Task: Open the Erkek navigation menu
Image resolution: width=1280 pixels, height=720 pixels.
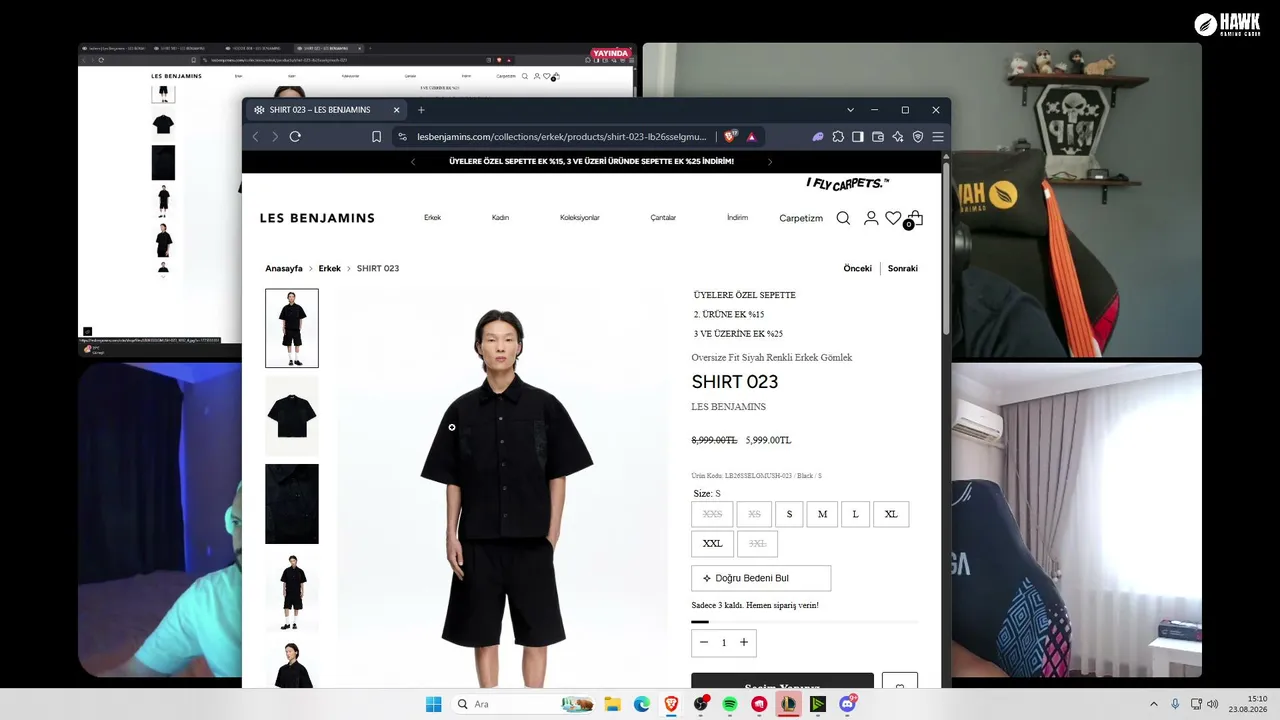Action: coord(432,218)
